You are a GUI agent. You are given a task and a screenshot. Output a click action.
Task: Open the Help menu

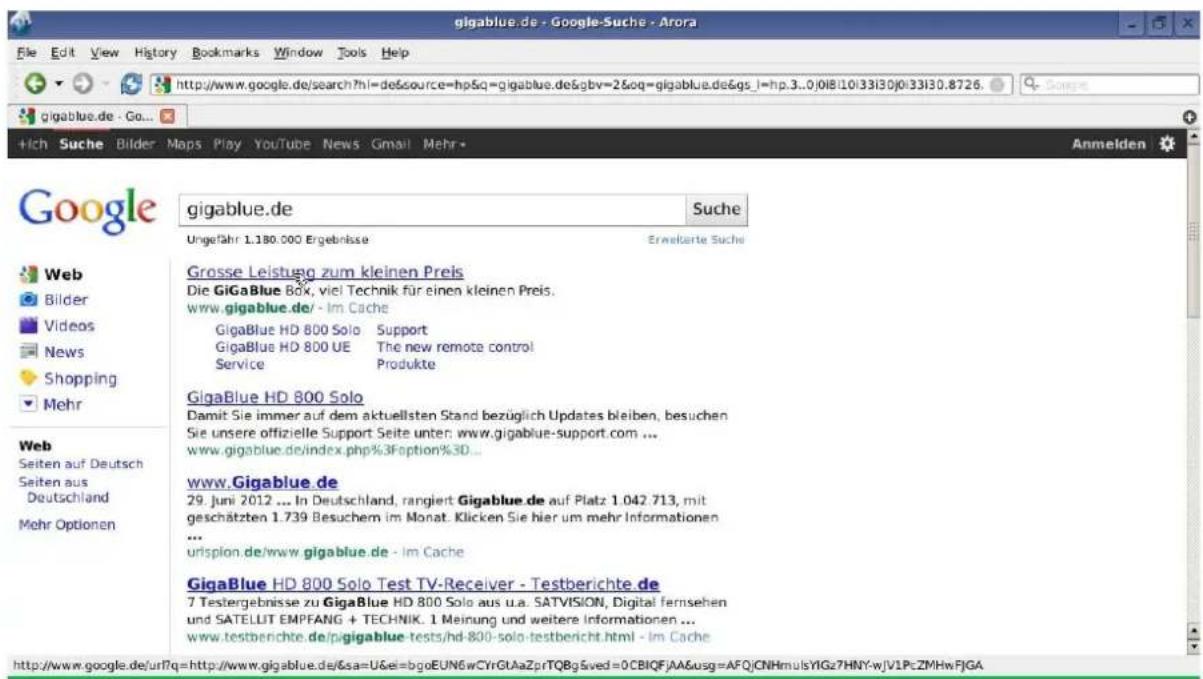point(395,51)
